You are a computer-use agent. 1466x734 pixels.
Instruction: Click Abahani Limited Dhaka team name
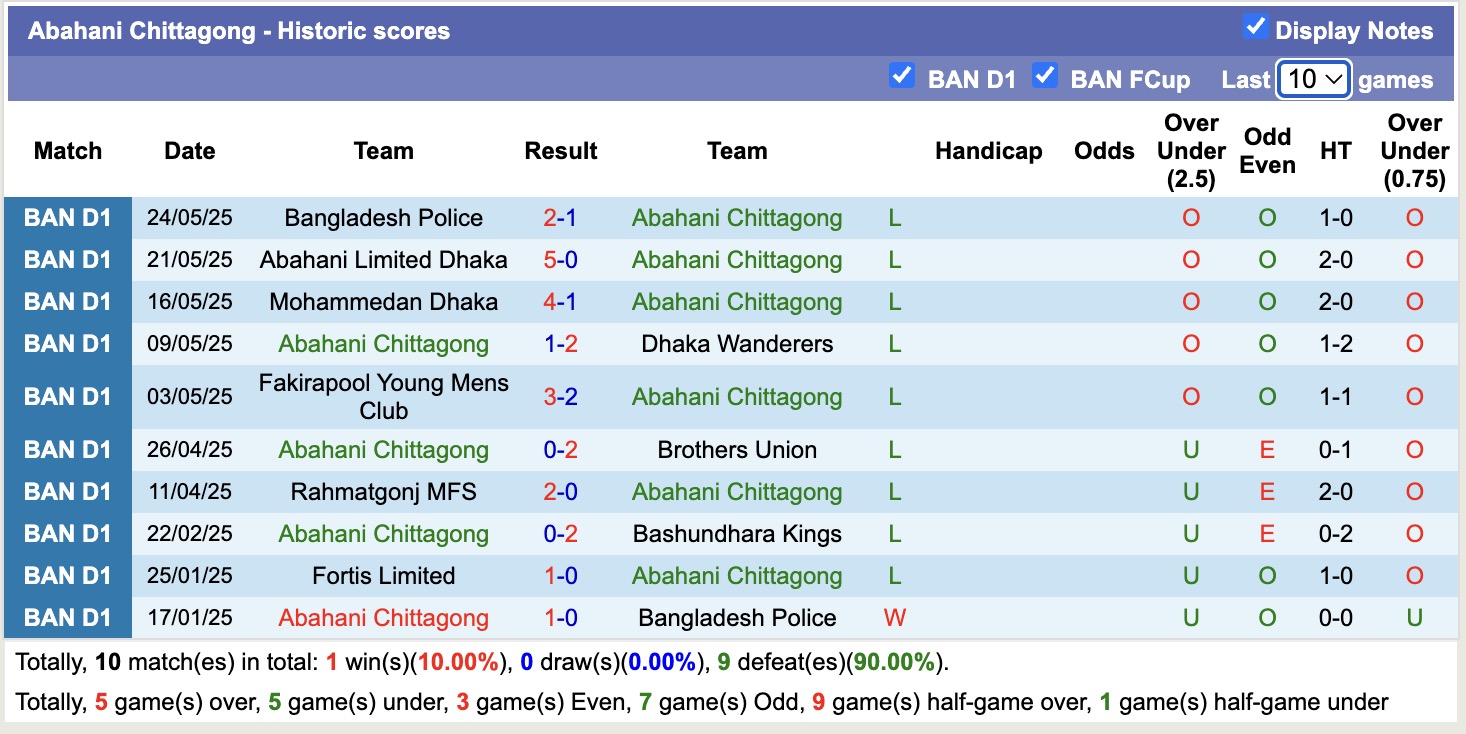point(383,259)
